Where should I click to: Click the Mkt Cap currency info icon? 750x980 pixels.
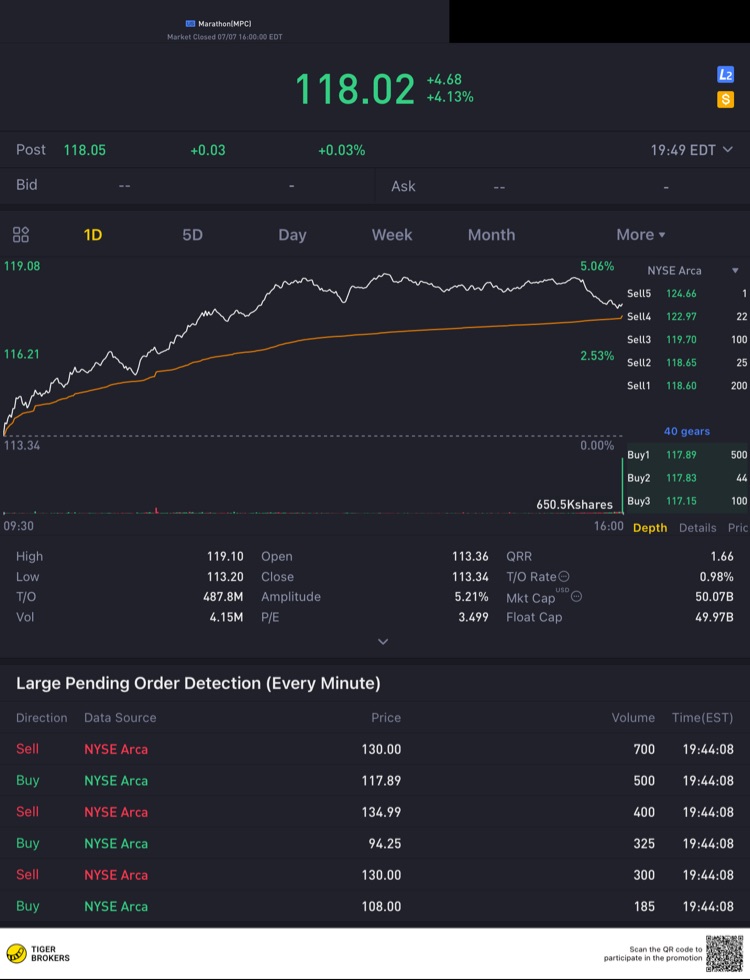pyautogui.click(x=576, y=596)
